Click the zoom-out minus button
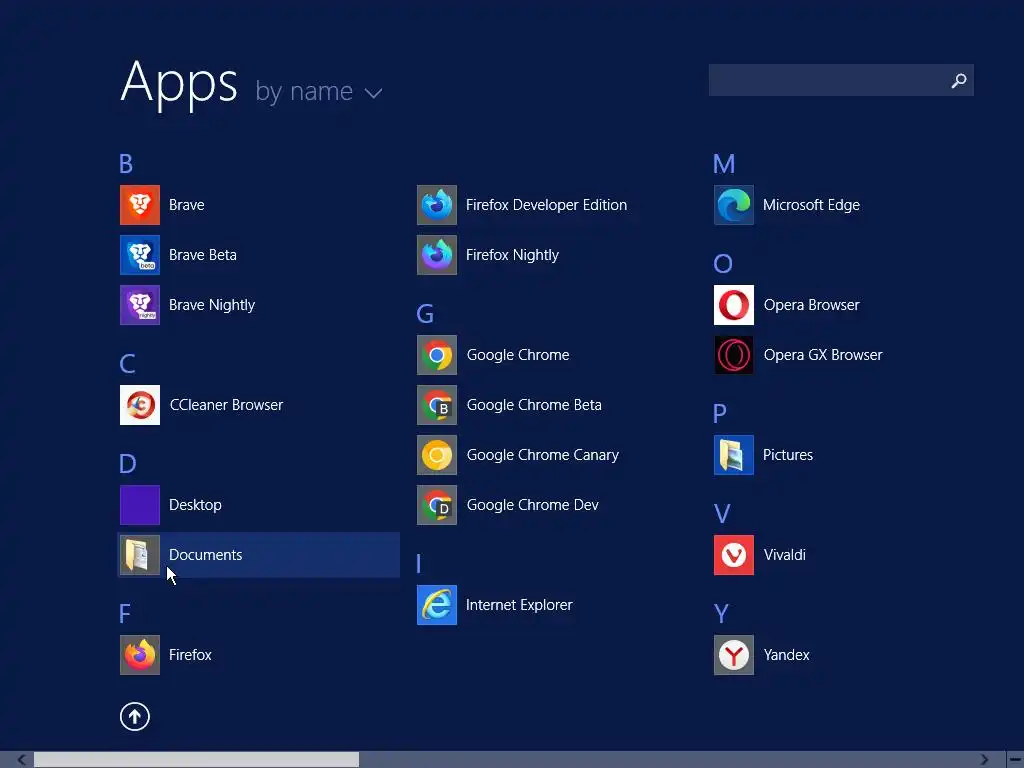Viewport: 1024px width, 768px height. tap(1015, 760)
